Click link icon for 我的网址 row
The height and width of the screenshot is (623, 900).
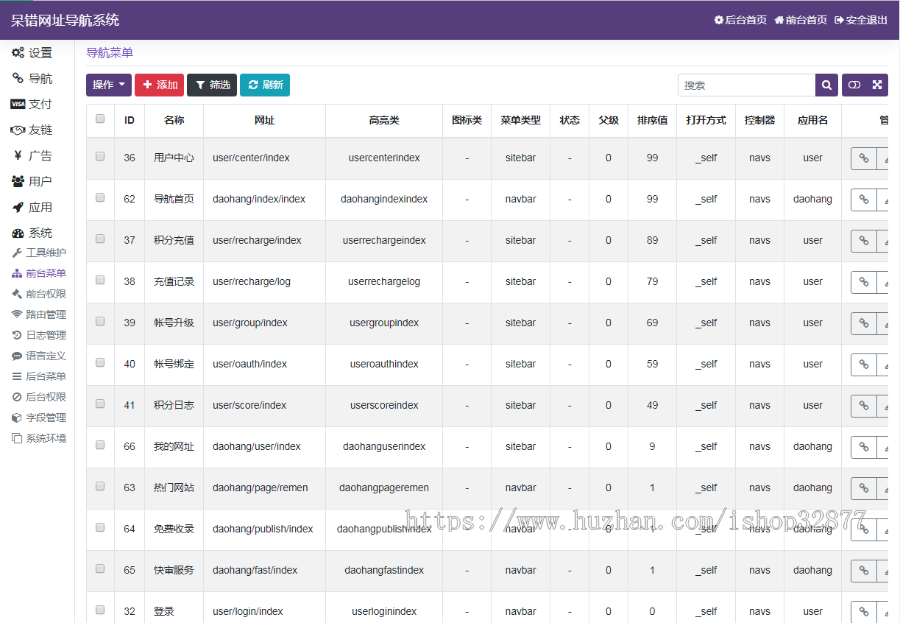[x=864, y=447]
